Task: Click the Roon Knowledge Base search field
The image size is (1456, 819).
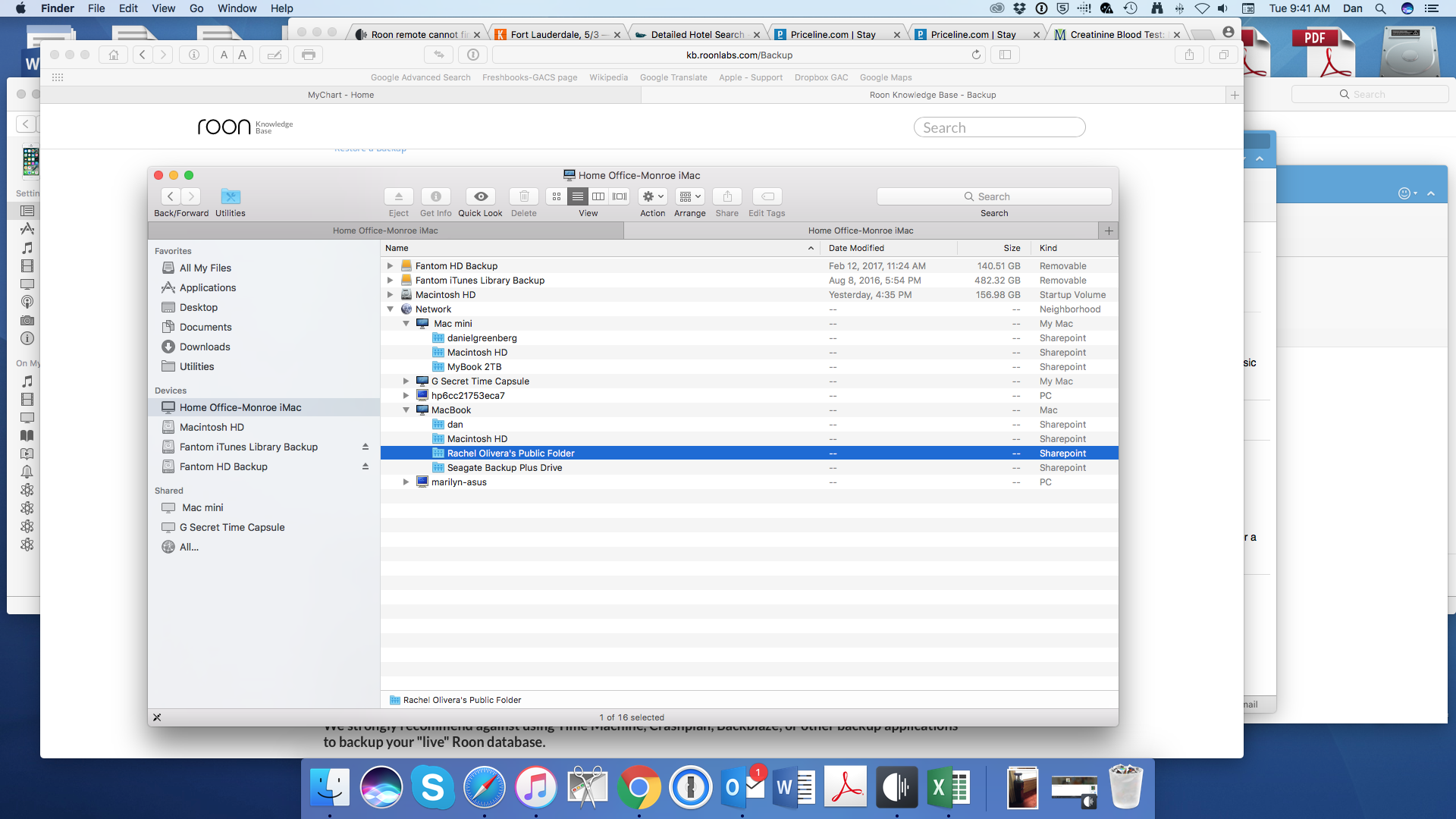Action: [x=999, y=127]
